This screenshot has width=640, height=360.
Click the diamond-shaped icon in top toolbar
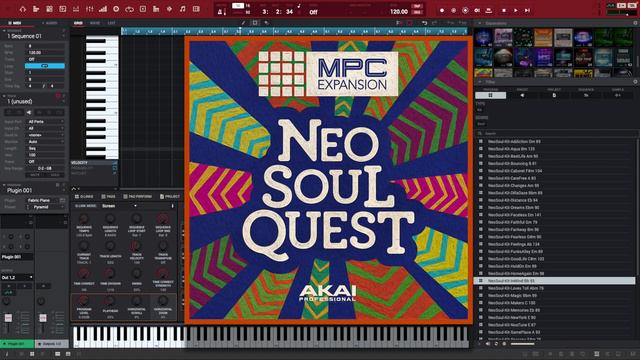point(169,9)
